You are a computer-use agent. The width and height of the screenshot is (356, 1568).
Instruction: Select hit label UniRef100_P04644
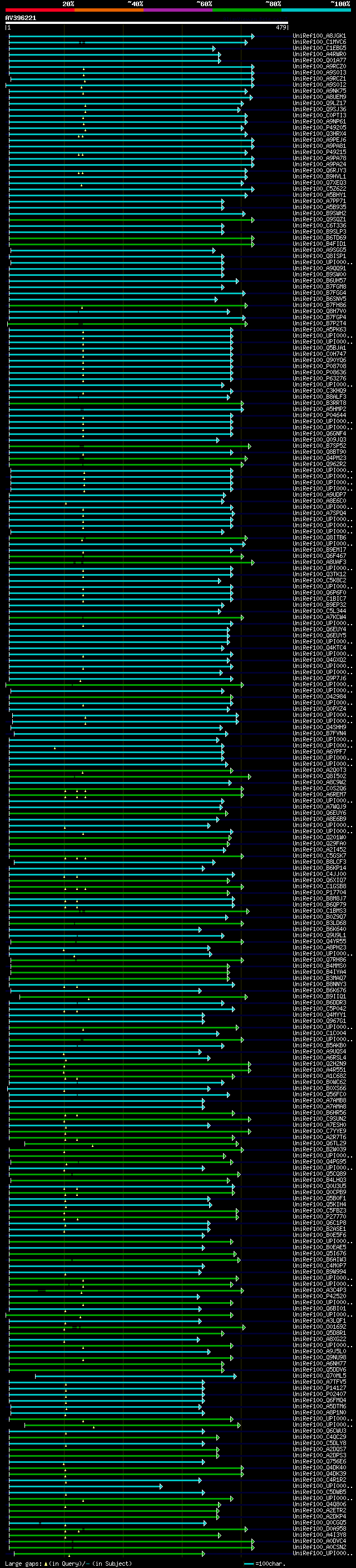319,415
